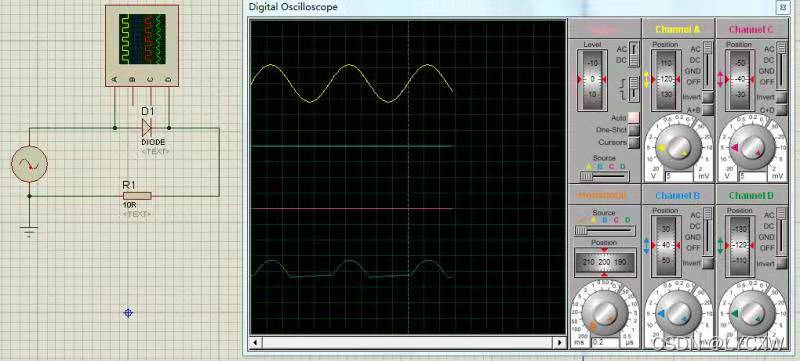The height and width of the screenshot is (361, 800).
Task: Click the Channel B panel header
Action: coord(678,195)
